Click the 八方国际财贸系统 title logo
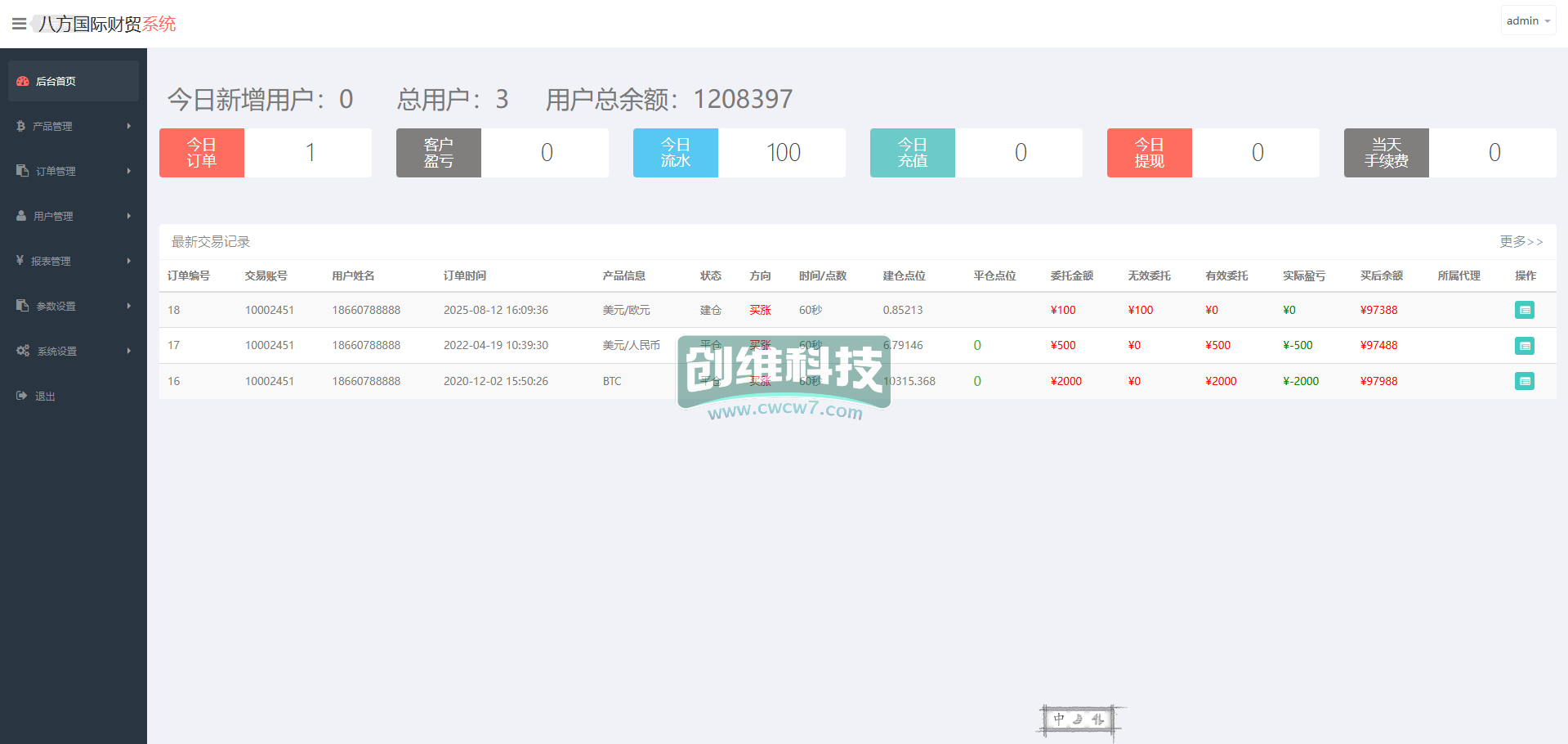The height and width of the screenshot is (744, 1568). (x=106, y=25)
